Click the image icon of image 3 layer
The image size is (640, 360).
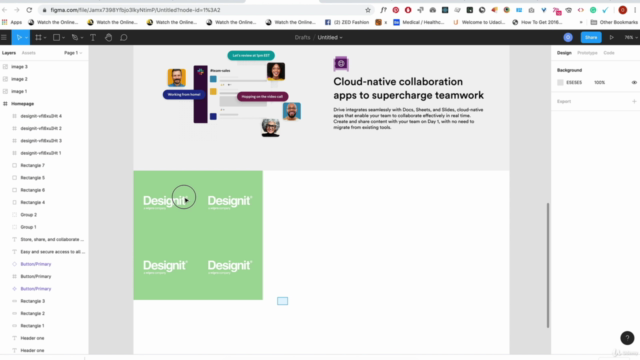pyautogui.click(x=5, y=67)
